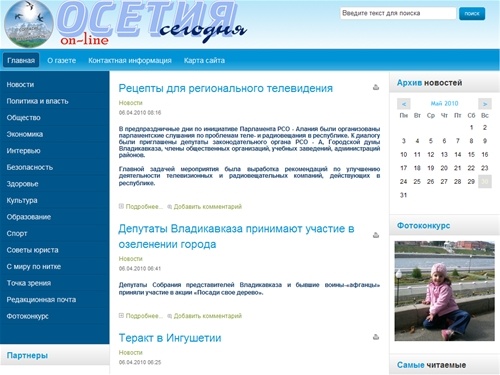Select day 13 in the calendar

point(444,154)
